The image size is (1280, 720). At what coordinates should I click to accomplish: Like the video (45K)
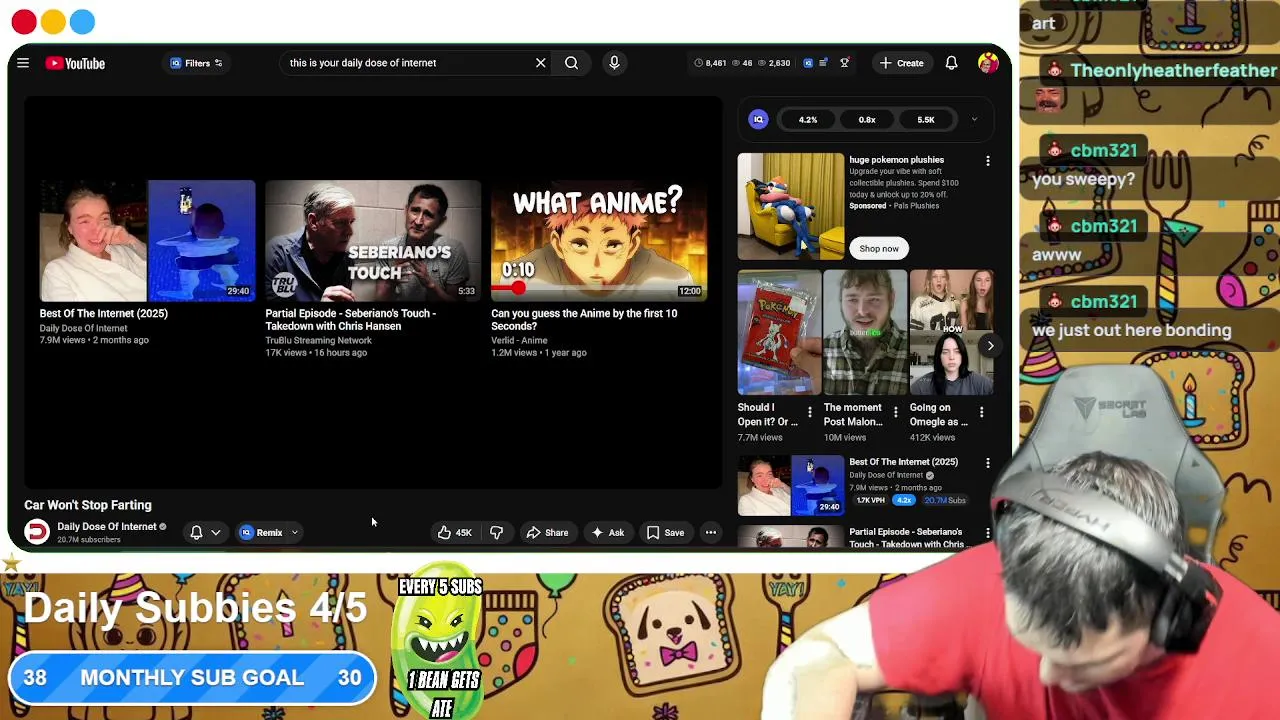[455, 533]
